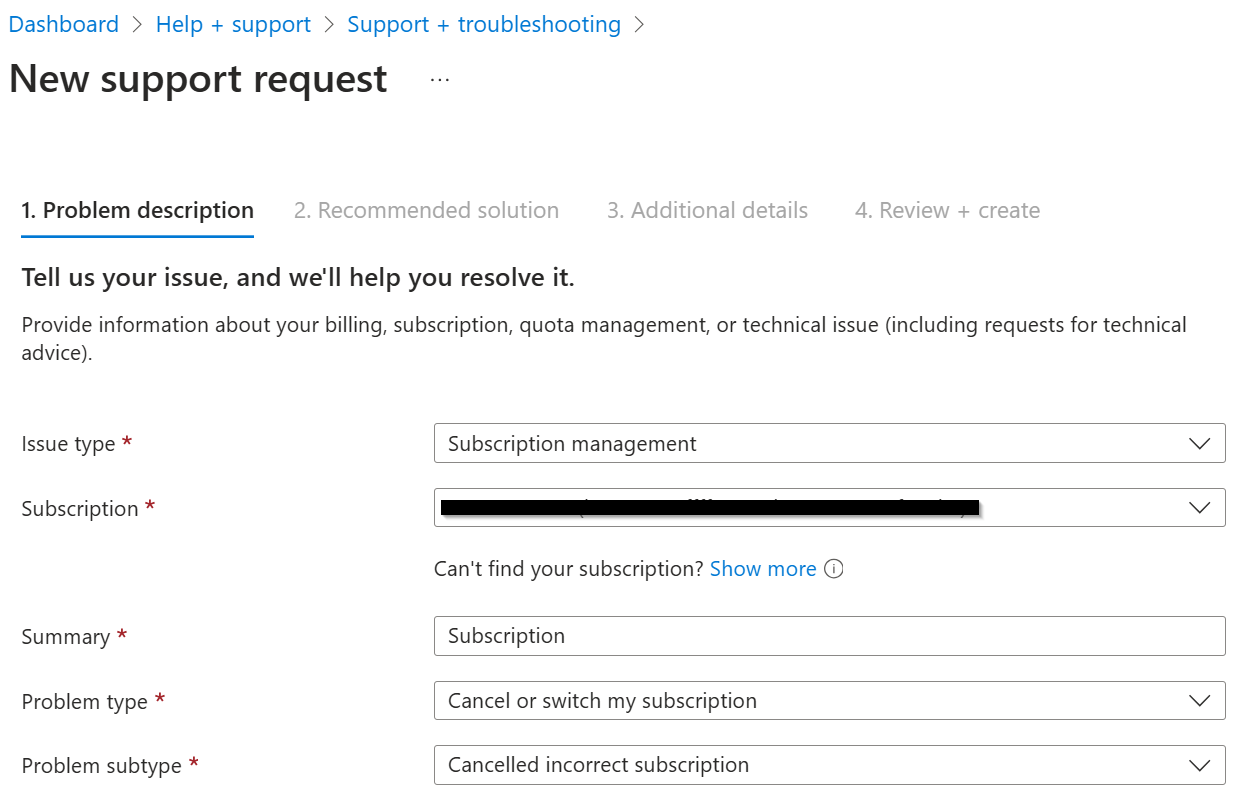Go to Support + troubleshooting breadcrumb
The image size is (1245, 804).
[484, 24]
